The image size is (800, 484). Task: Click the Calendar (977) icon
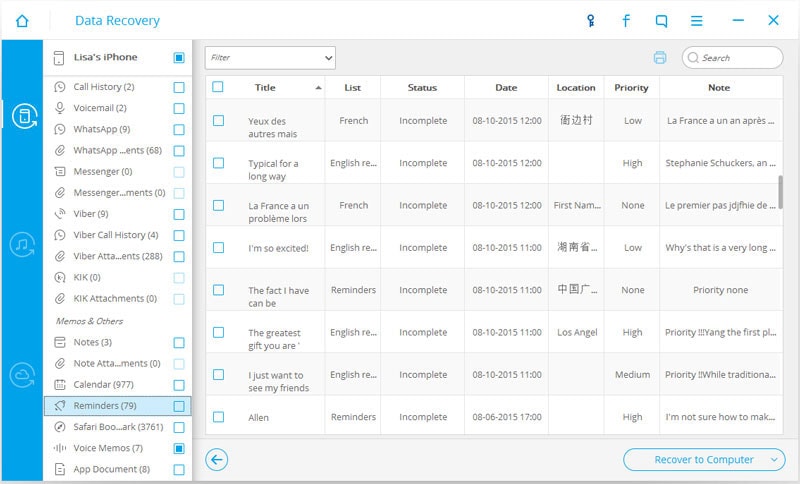(x=60, y=385)
